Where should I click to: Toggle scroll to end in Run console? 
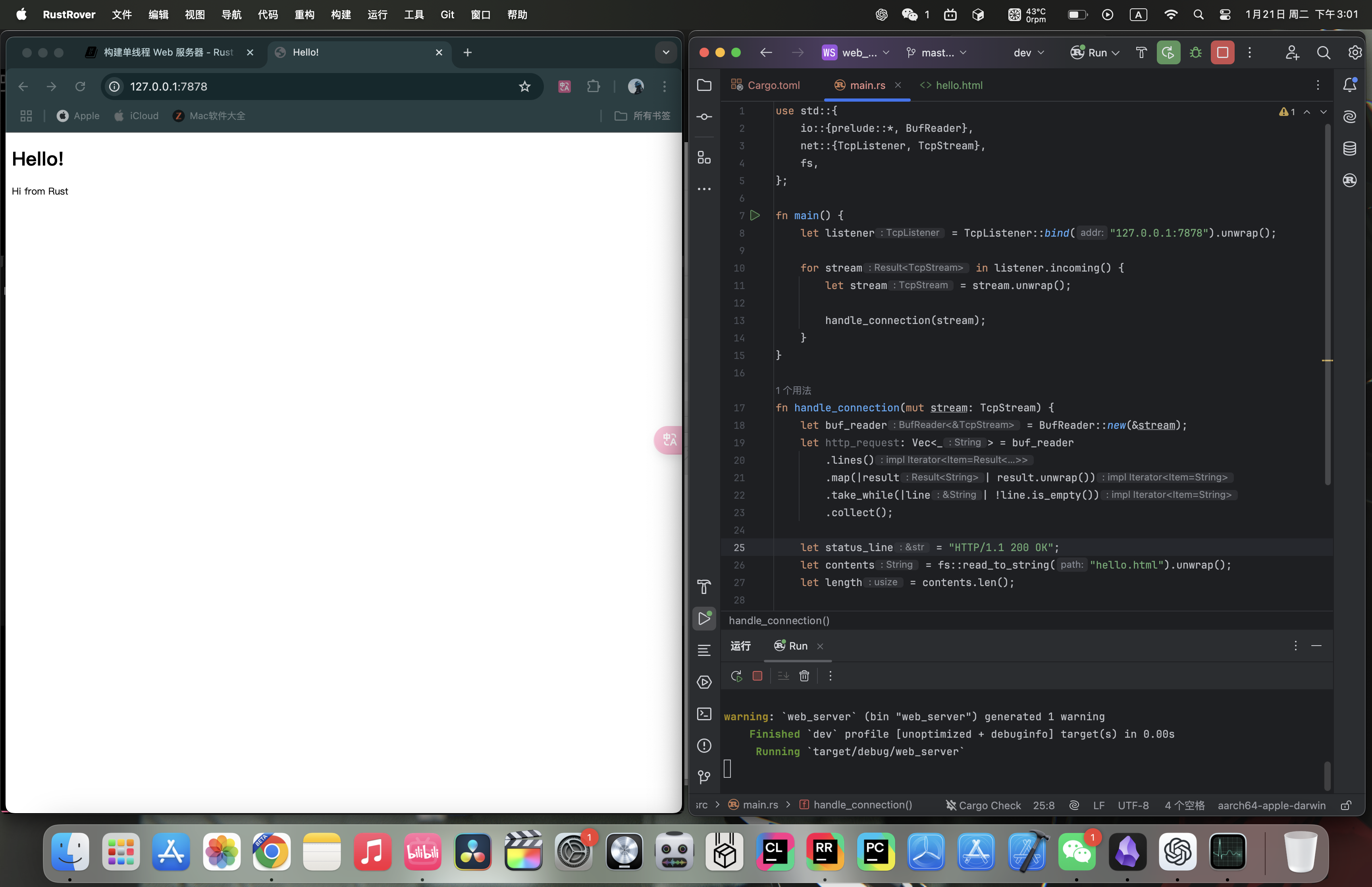point(783,676)
